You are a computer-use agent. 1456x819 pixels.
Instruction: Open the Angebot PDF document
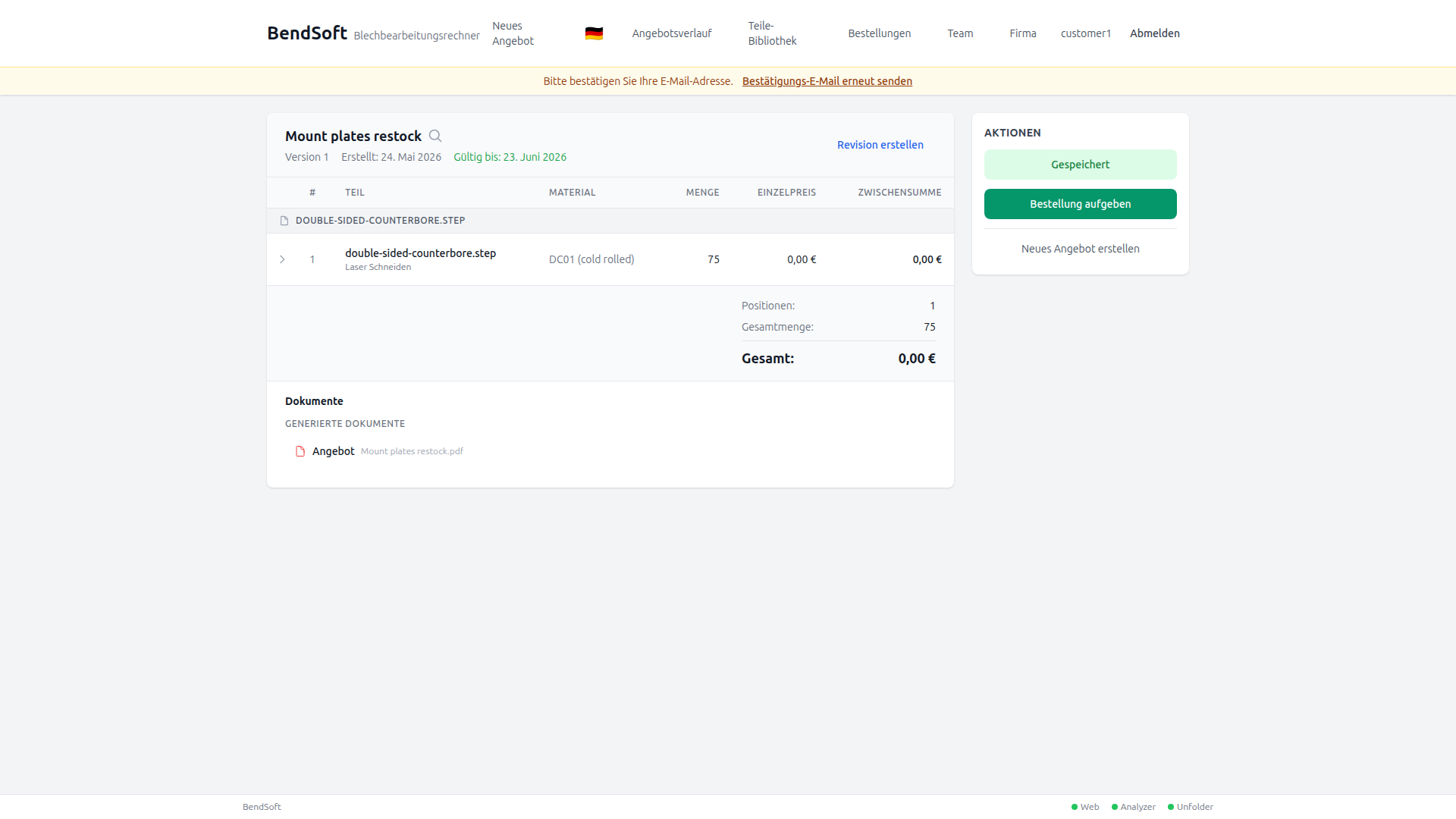(334, 451)
